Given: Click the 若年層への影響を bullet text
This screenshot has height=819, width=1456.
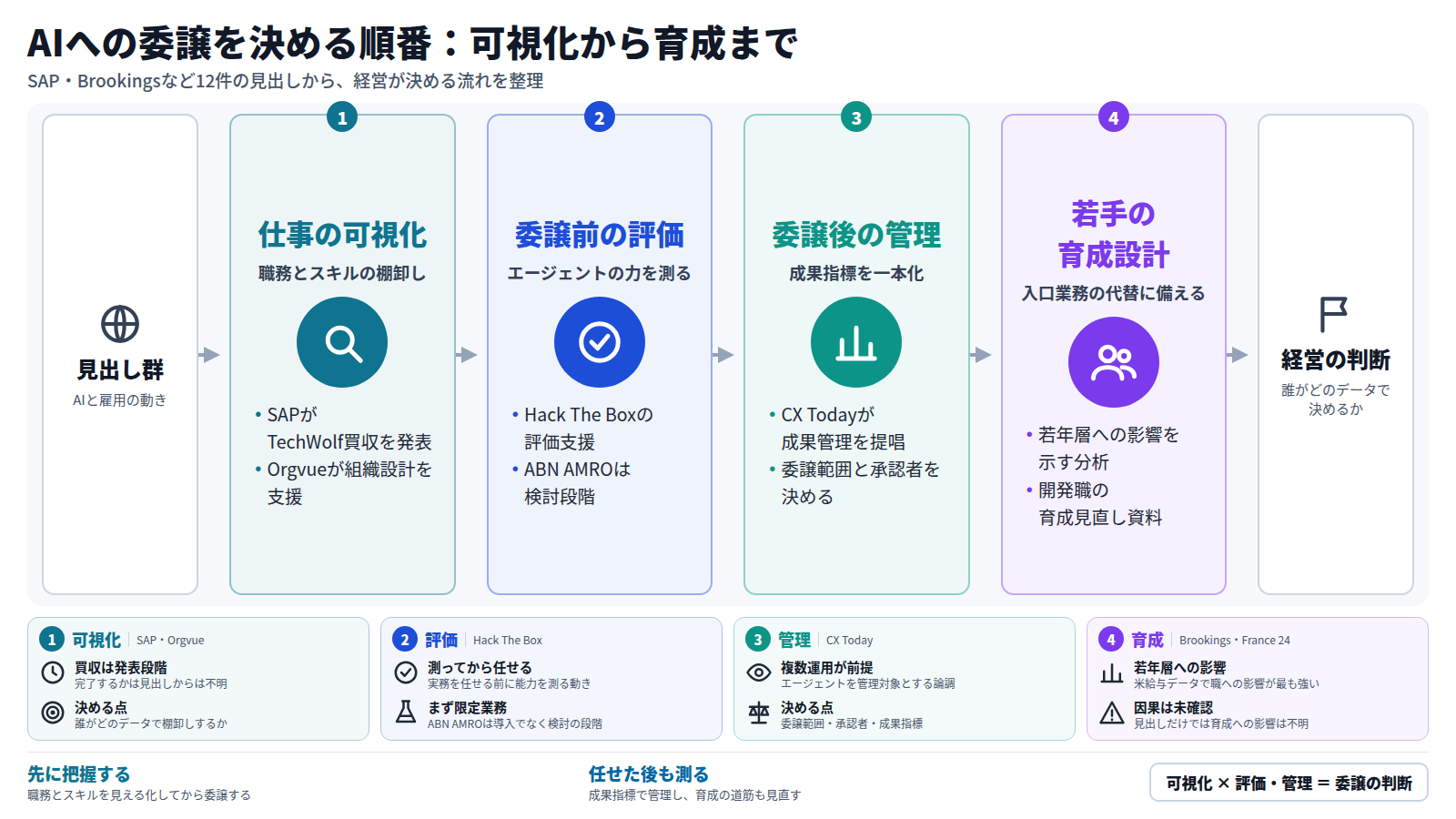Looking at the screenshot, I should 1108,435.
